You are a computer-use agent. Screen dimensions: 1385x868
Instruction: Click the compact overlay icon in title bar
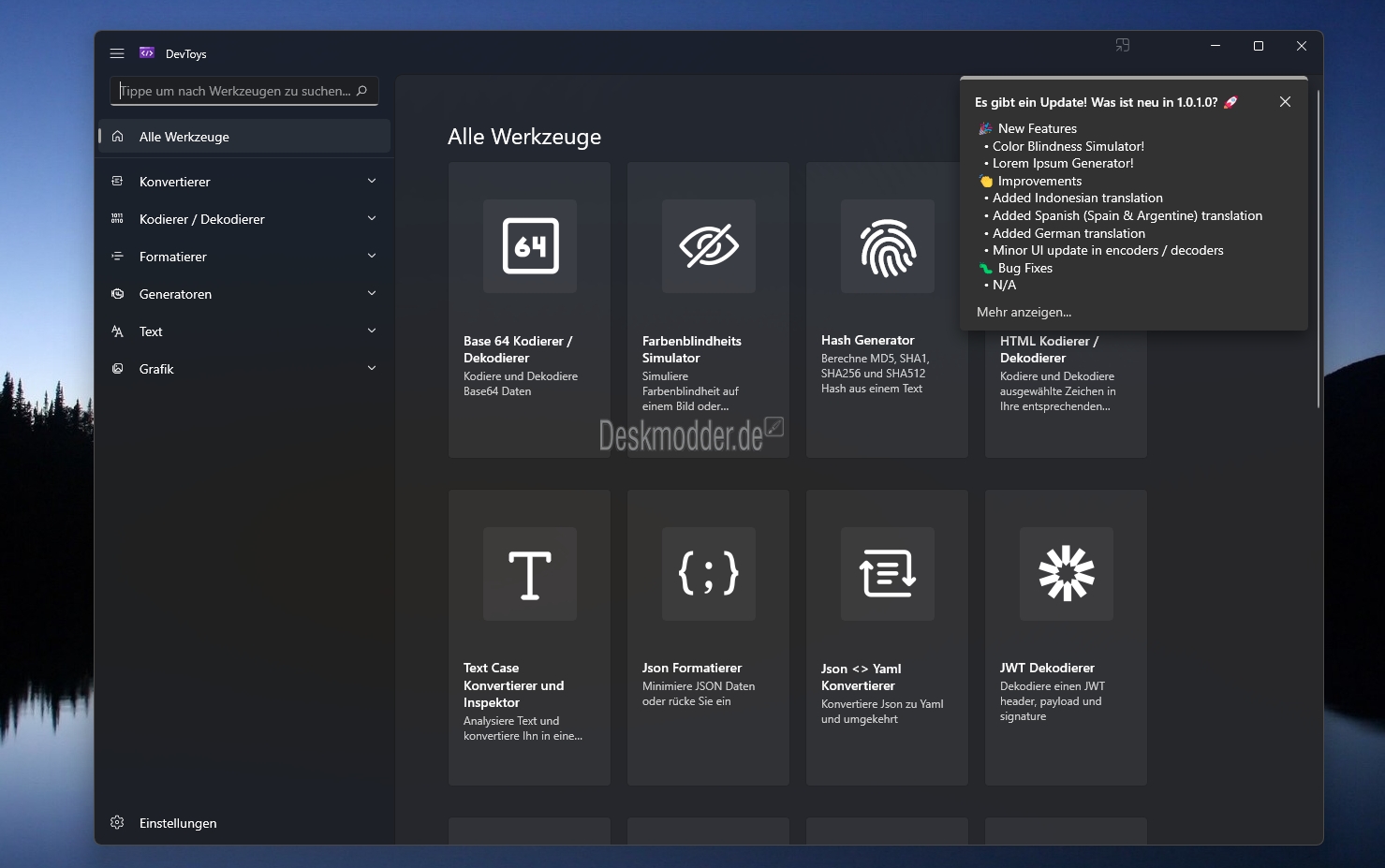(x=1123, y=45)
